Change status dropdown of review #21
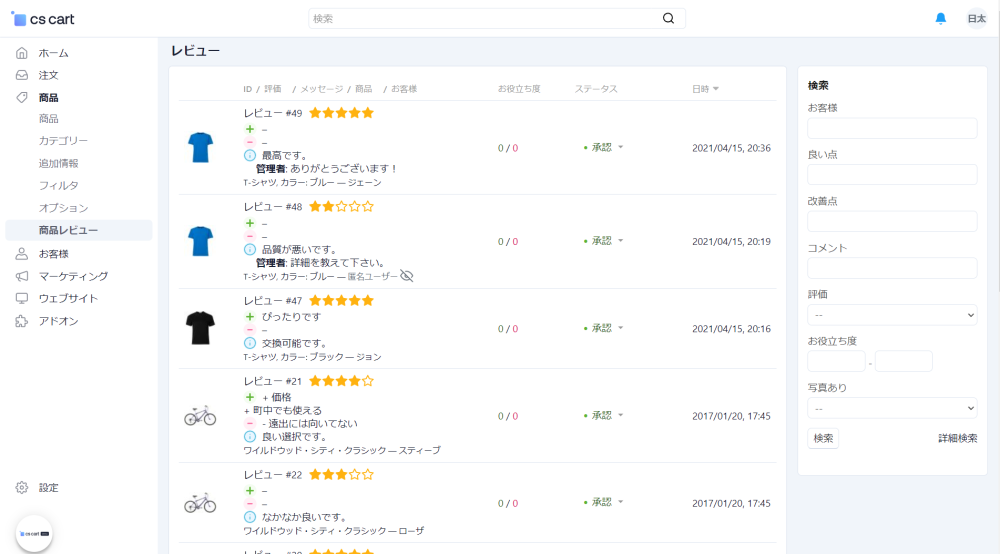Viewport: 1000px width, 554px height. point(605,415)
